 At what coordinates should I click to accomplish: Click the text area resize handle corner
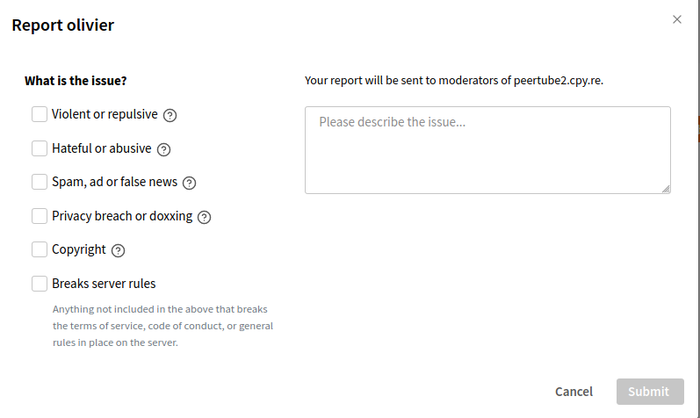click(666, 189)
